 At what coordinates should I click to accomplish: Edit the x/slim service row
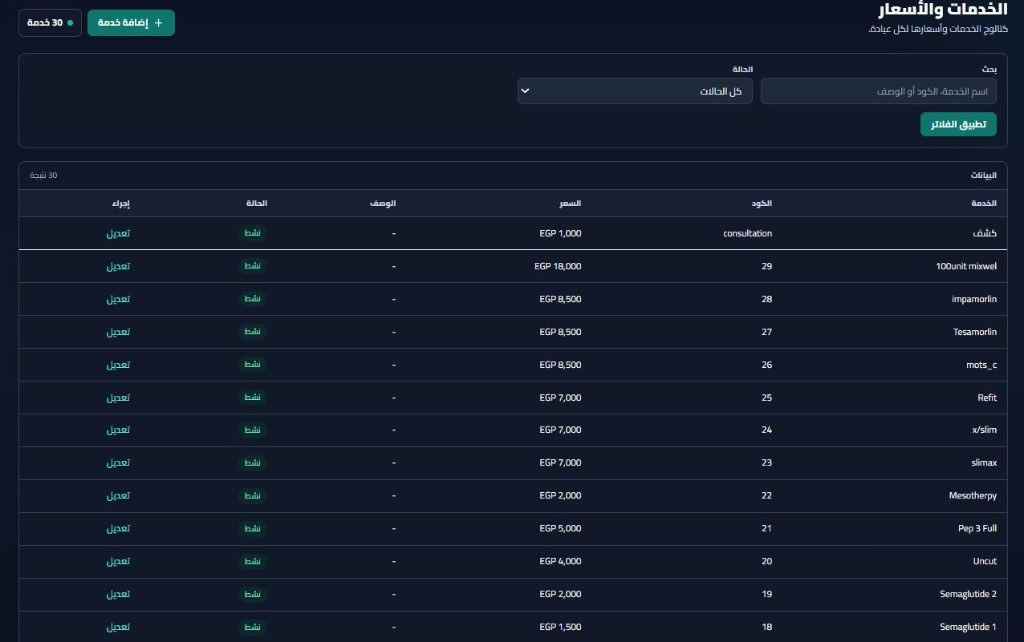[118, 430]
